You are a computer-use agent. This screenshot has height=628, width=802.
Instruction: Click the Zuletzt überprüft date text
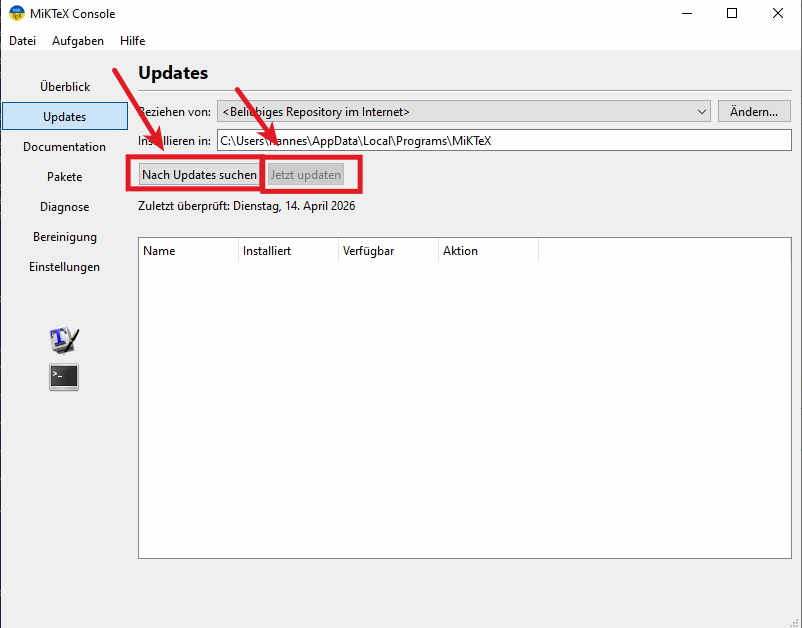click(247, 206)
